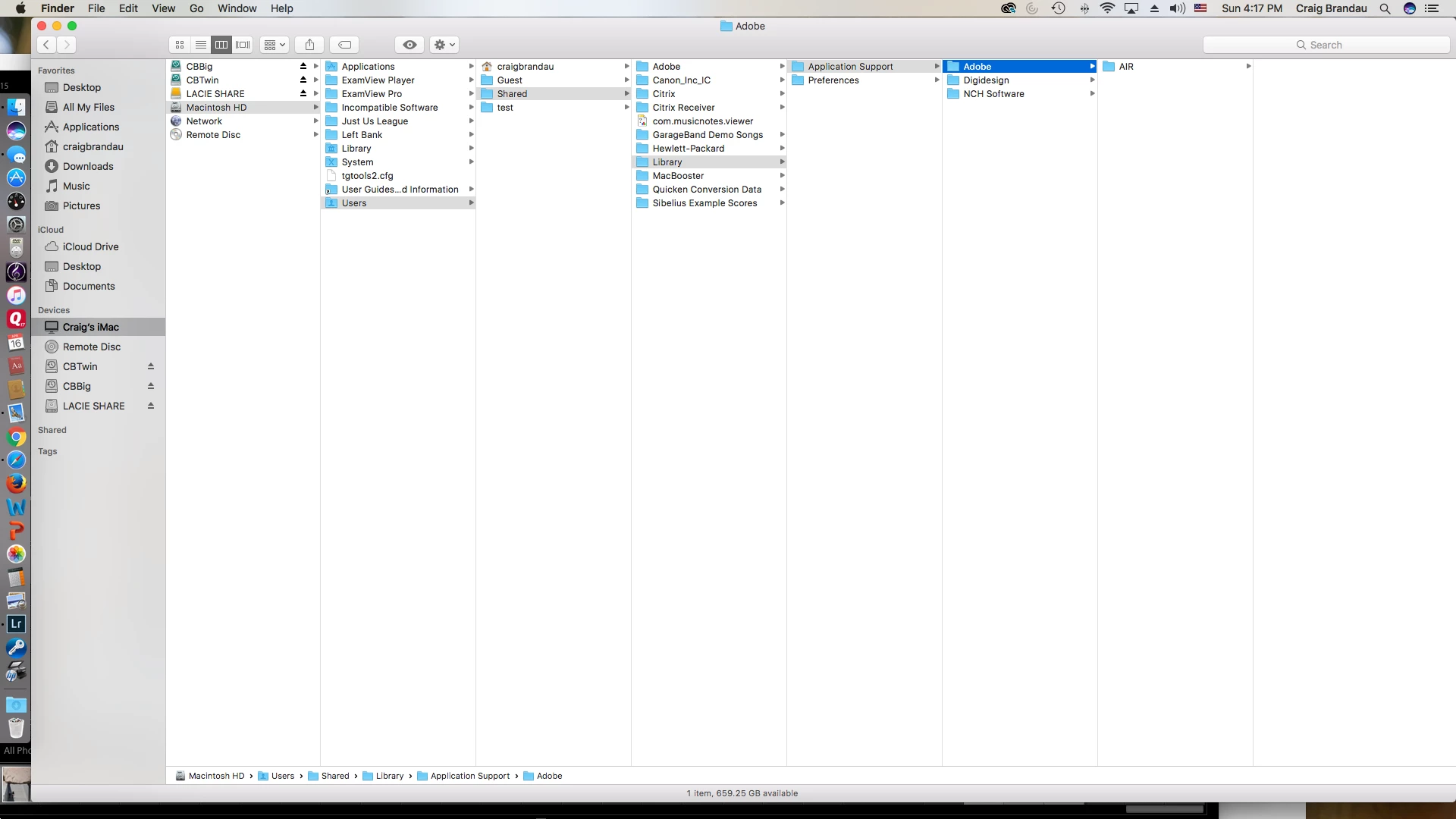Click Application Support in the path bar
This screenshot has height=819, width=1456.
[469, 776]
